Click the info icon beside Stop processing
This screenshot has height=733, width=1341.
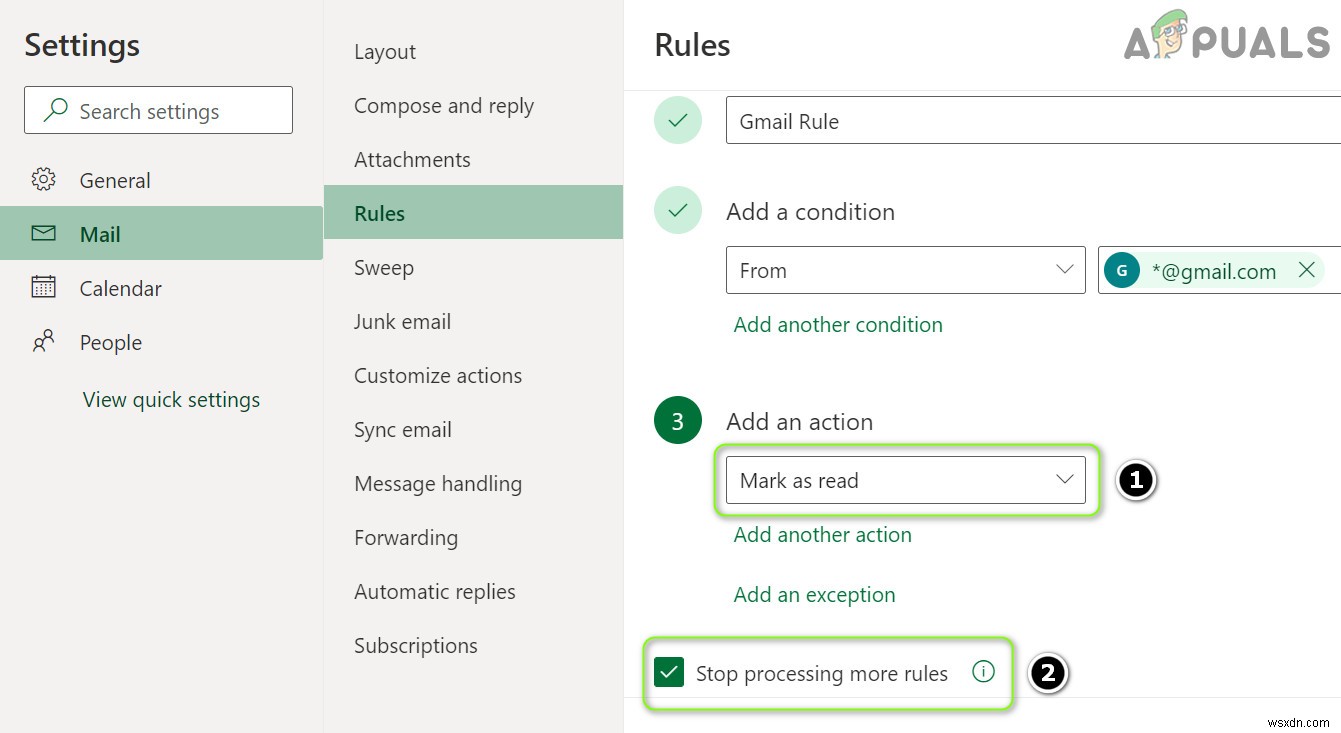point(983,673)
